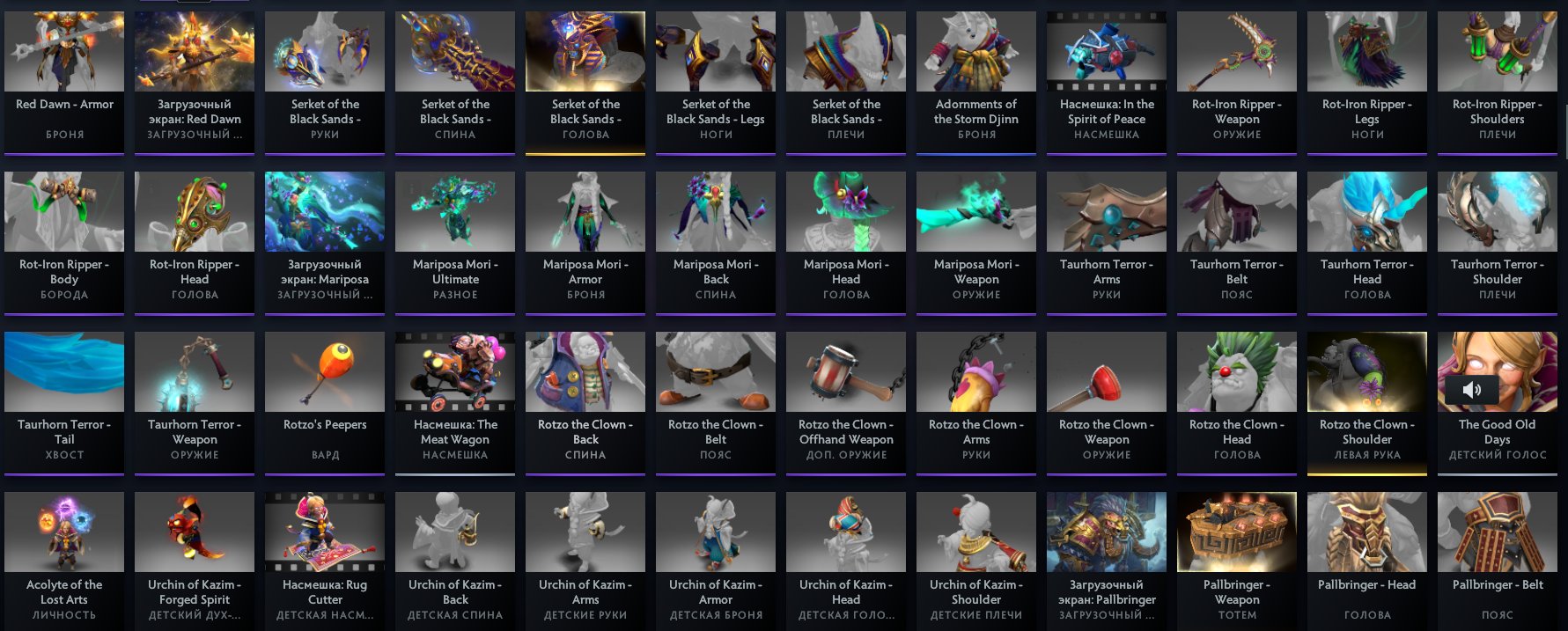
Task: Open Serket of the Black Sands - Legs
Action: [x=716, y=83]
